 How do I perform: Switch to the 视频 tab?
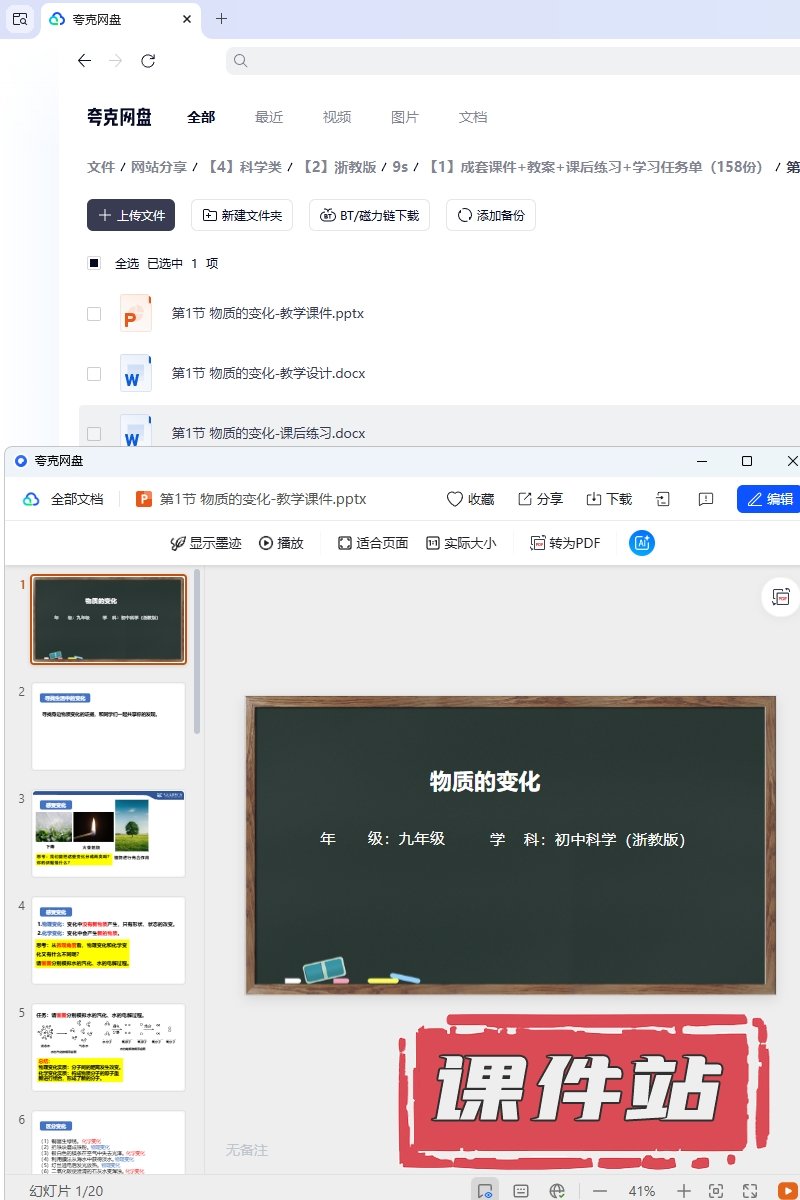click(x=337, y=117)
